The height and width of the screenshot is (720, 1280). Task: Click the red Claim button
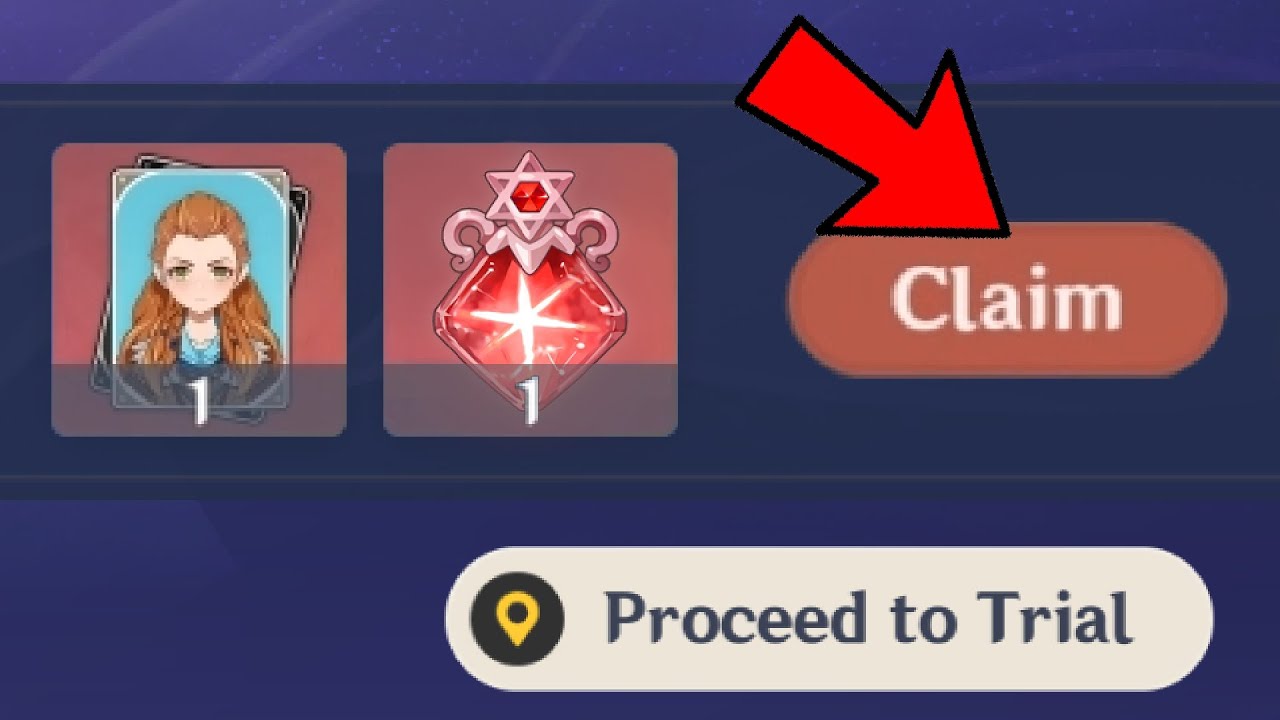1007,300
